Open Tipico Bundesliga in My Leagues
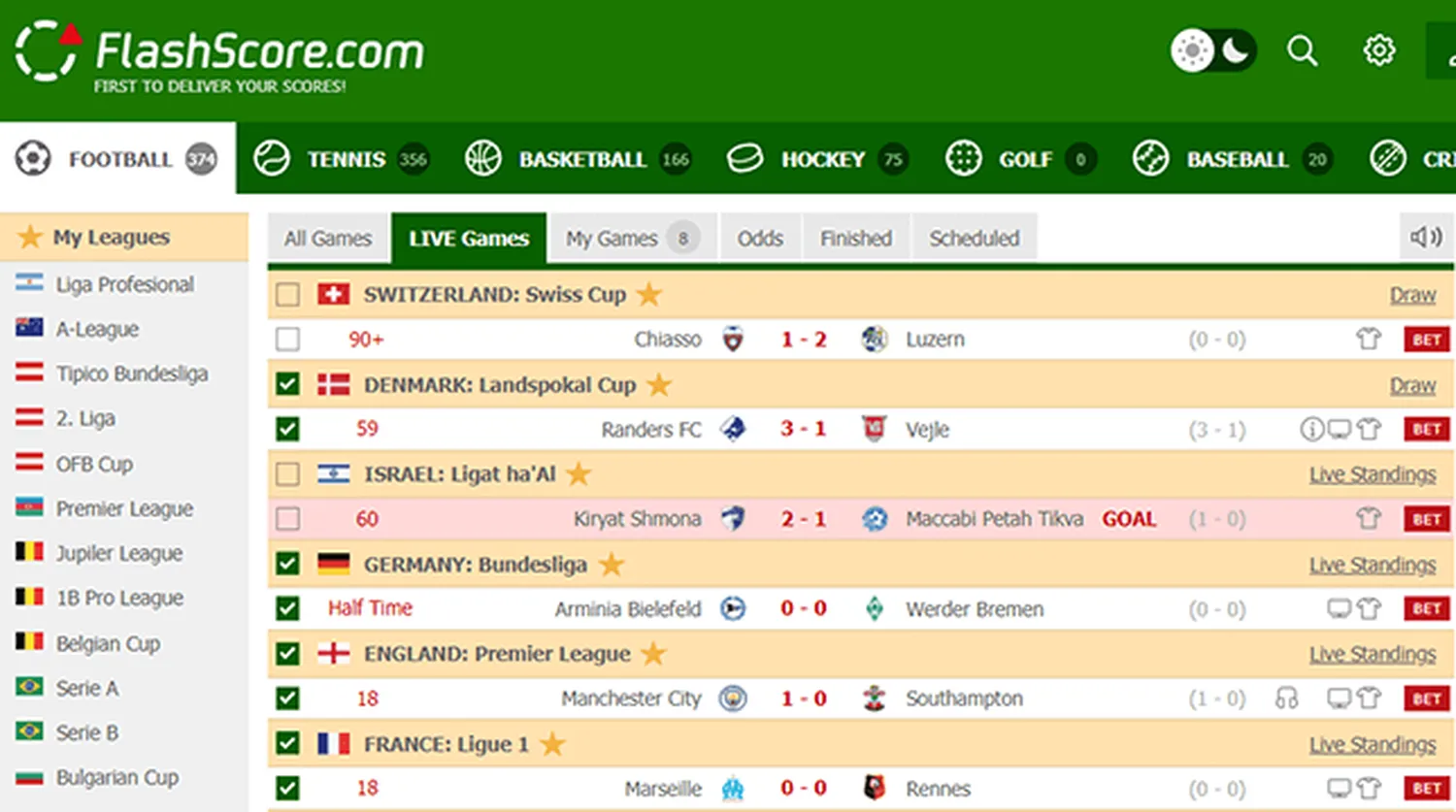 [131, 374]
